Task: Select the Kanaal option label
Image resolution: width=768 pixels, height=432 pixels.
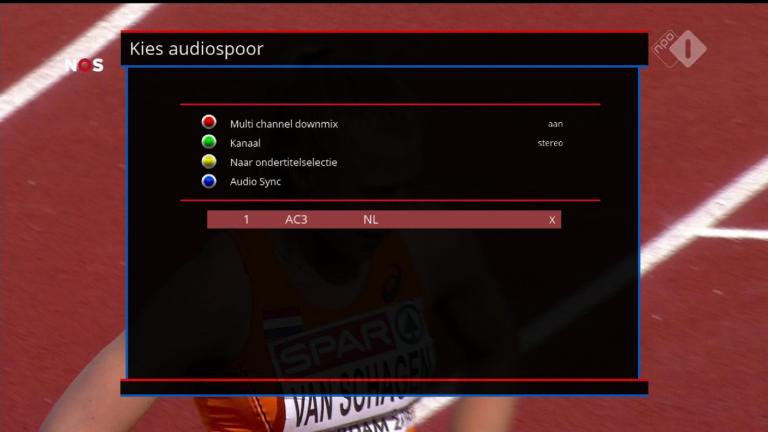Action: (x=245, y=143)
